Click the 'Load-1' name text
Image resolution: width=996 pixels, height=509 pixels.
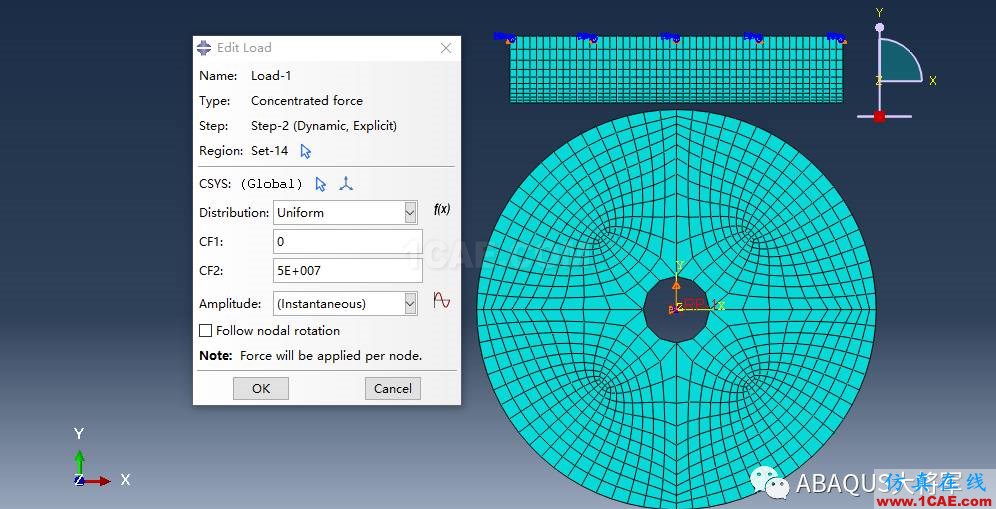tap(271, 76)
